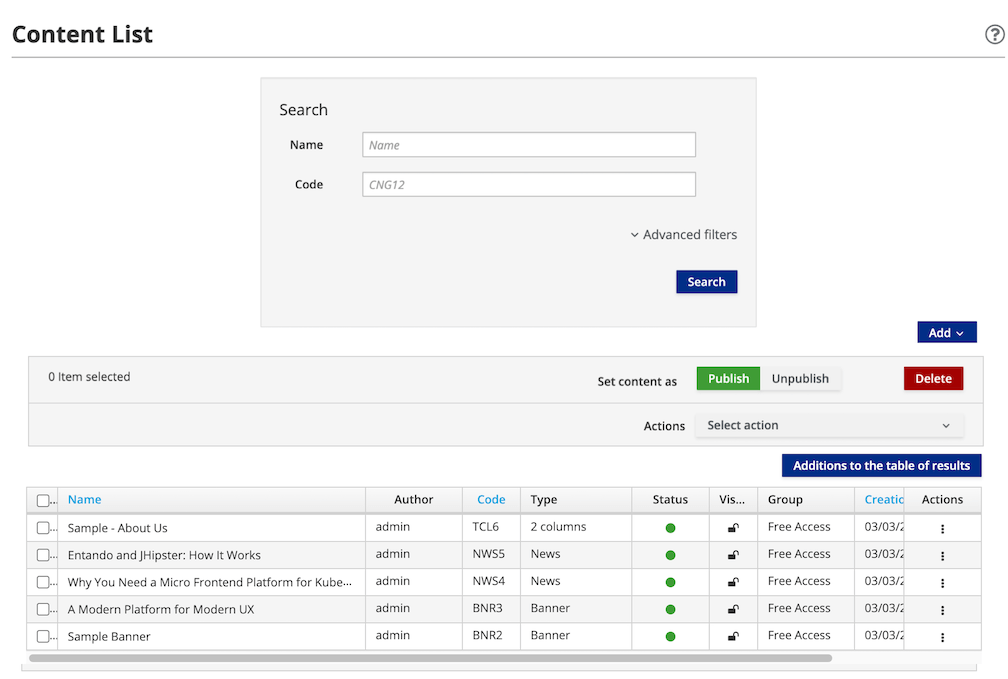
Task: Check the box for Sample - About Us
Action: pyautogui.click(x=43, y=528)
